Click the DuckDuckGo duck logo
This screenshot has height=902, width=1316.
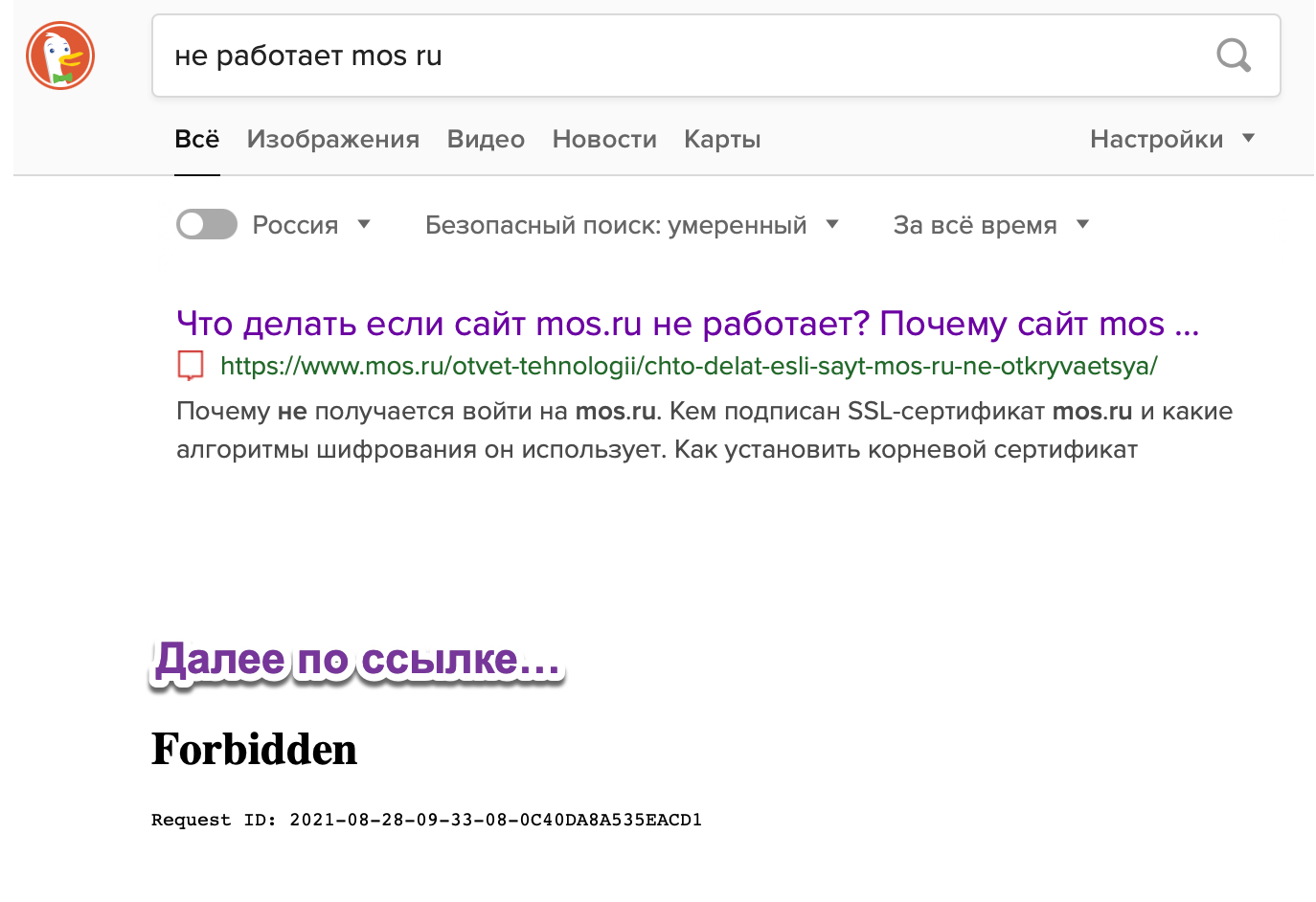[x=60, y=56]
